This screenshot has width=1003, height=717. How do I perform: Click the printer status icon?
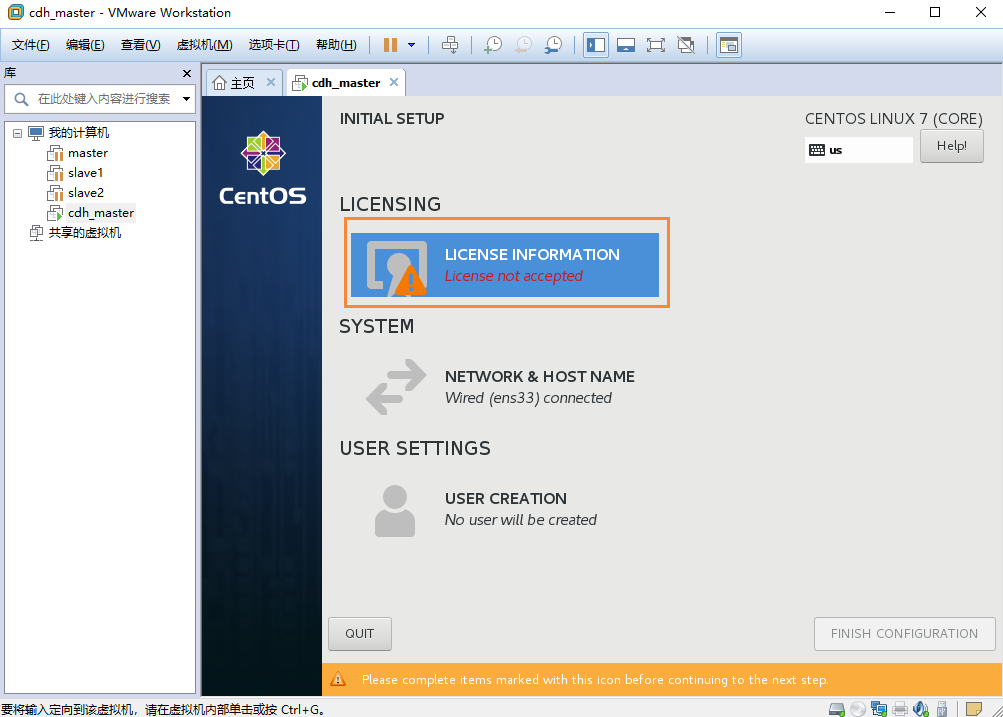pos(900,709)
